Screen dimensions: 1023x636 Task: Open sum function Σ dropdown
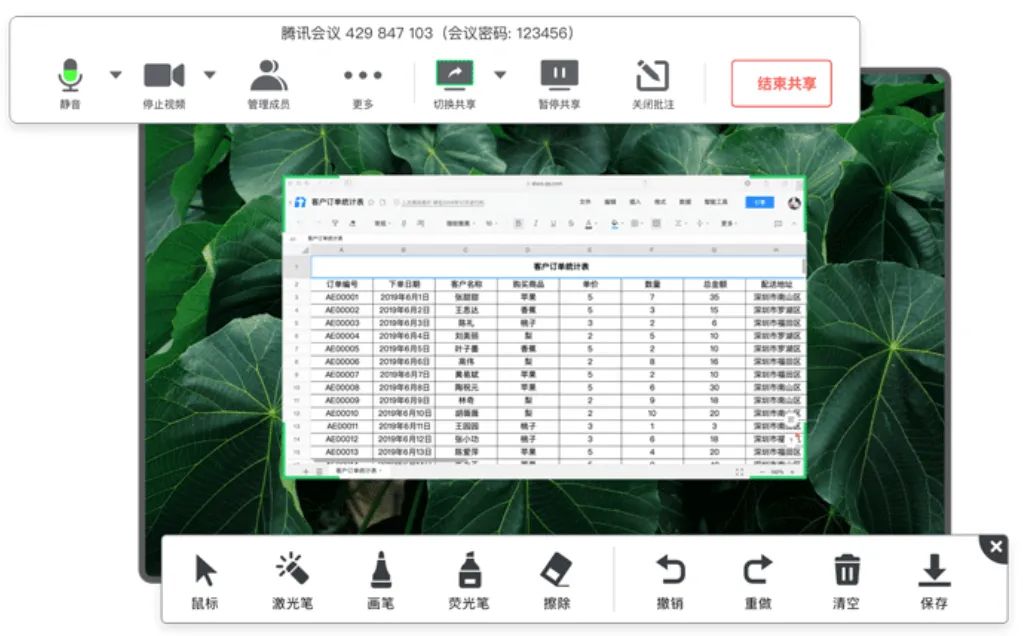679,224
